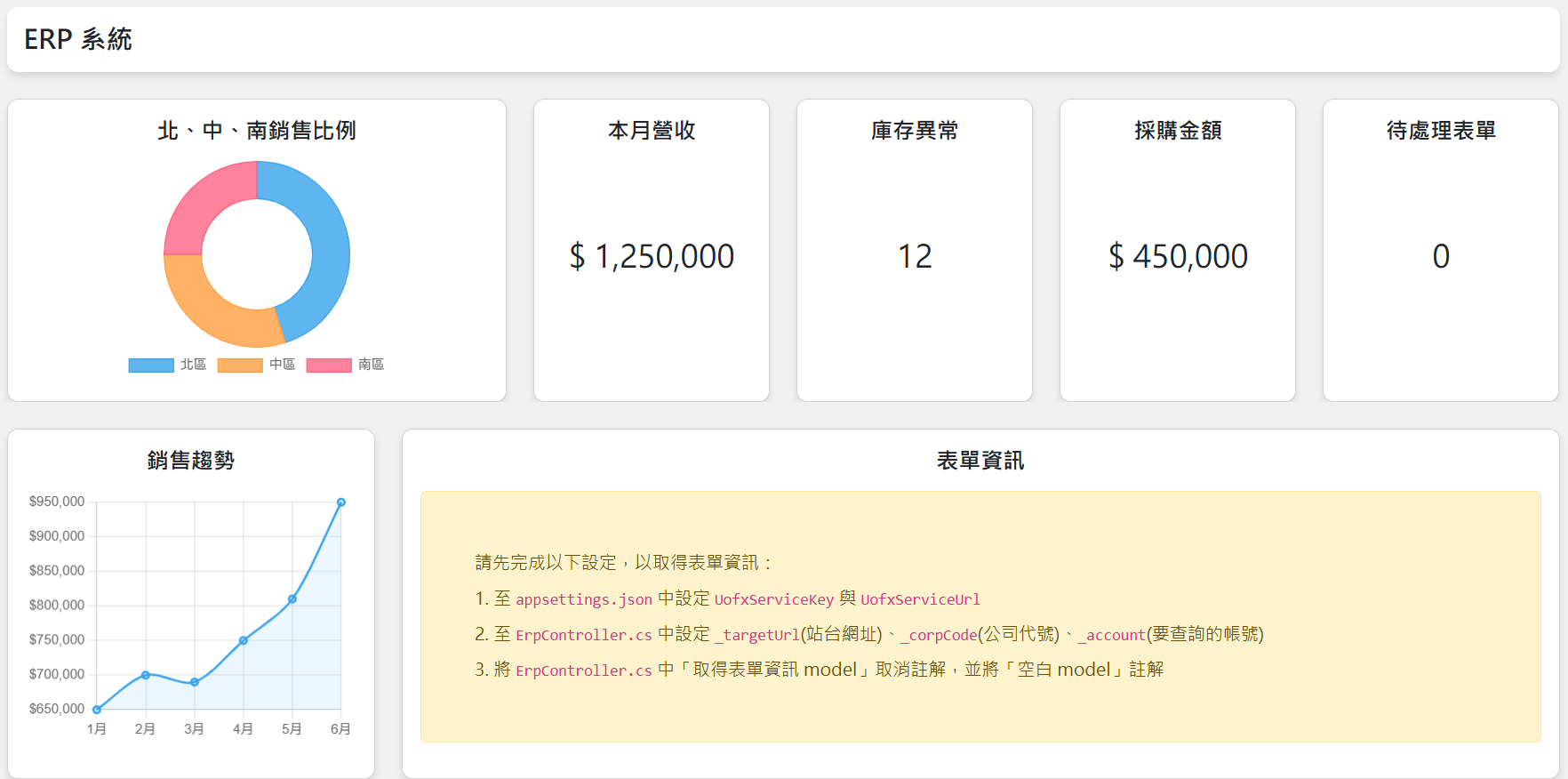Click the _corpCode code text
Screen dimensions: 1568x779
[x=940, y=635]
